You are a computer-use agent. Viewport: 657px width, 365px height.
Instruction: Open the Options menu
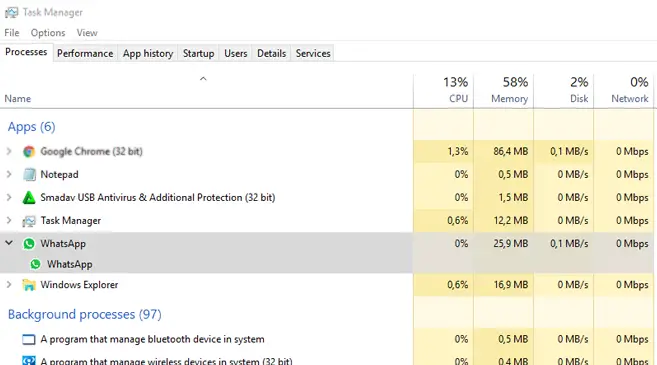[x=48, y=33]
